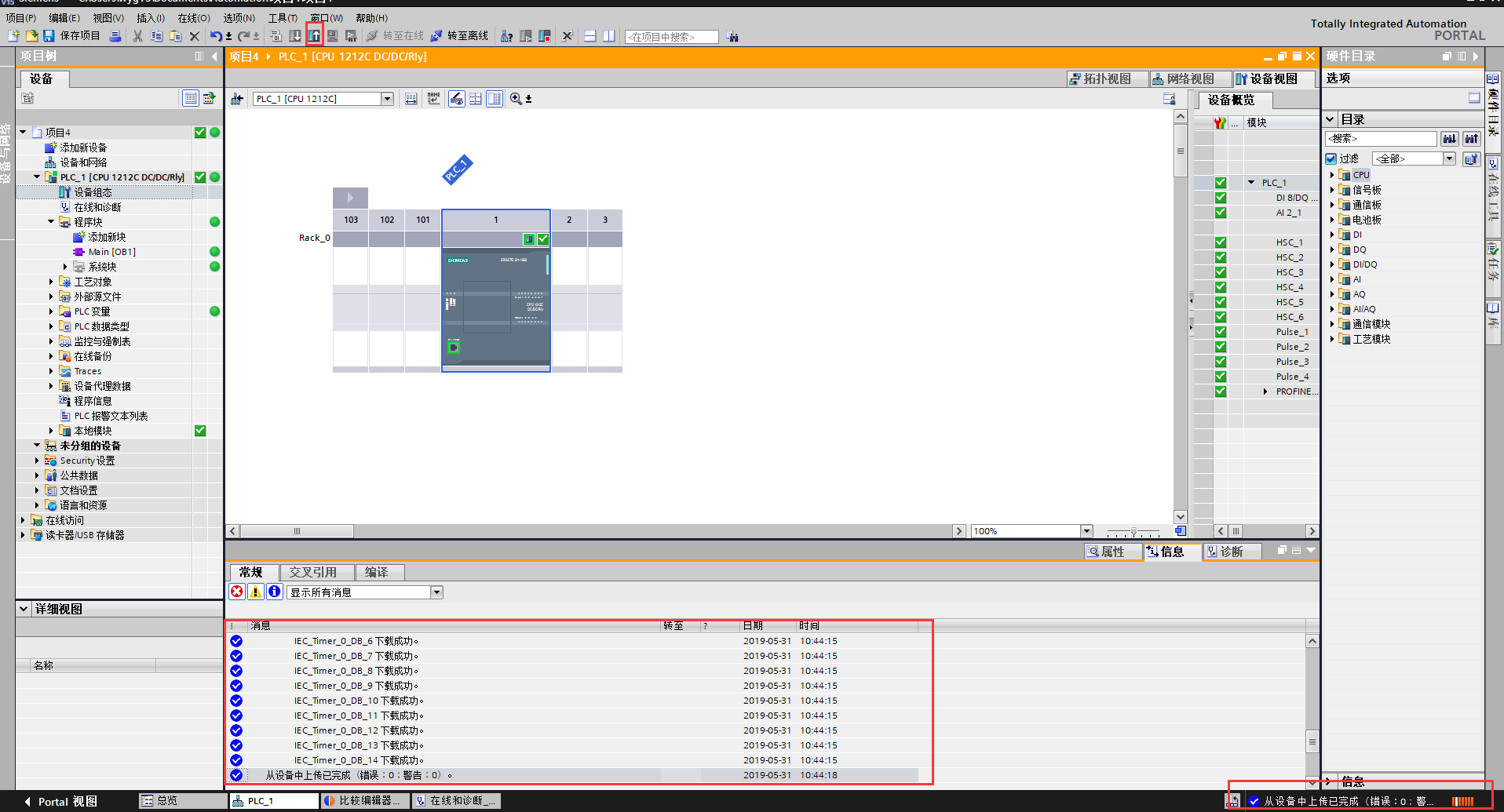The width and height of the screenshot is (1504, 812).
Task: Click the split editor vertically icon
Action: (x=609, y=36)
